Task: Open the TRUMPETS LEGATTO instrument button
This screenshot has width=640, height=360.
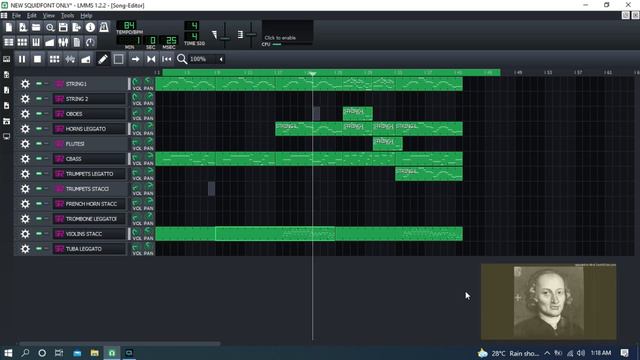Action: 89,173
